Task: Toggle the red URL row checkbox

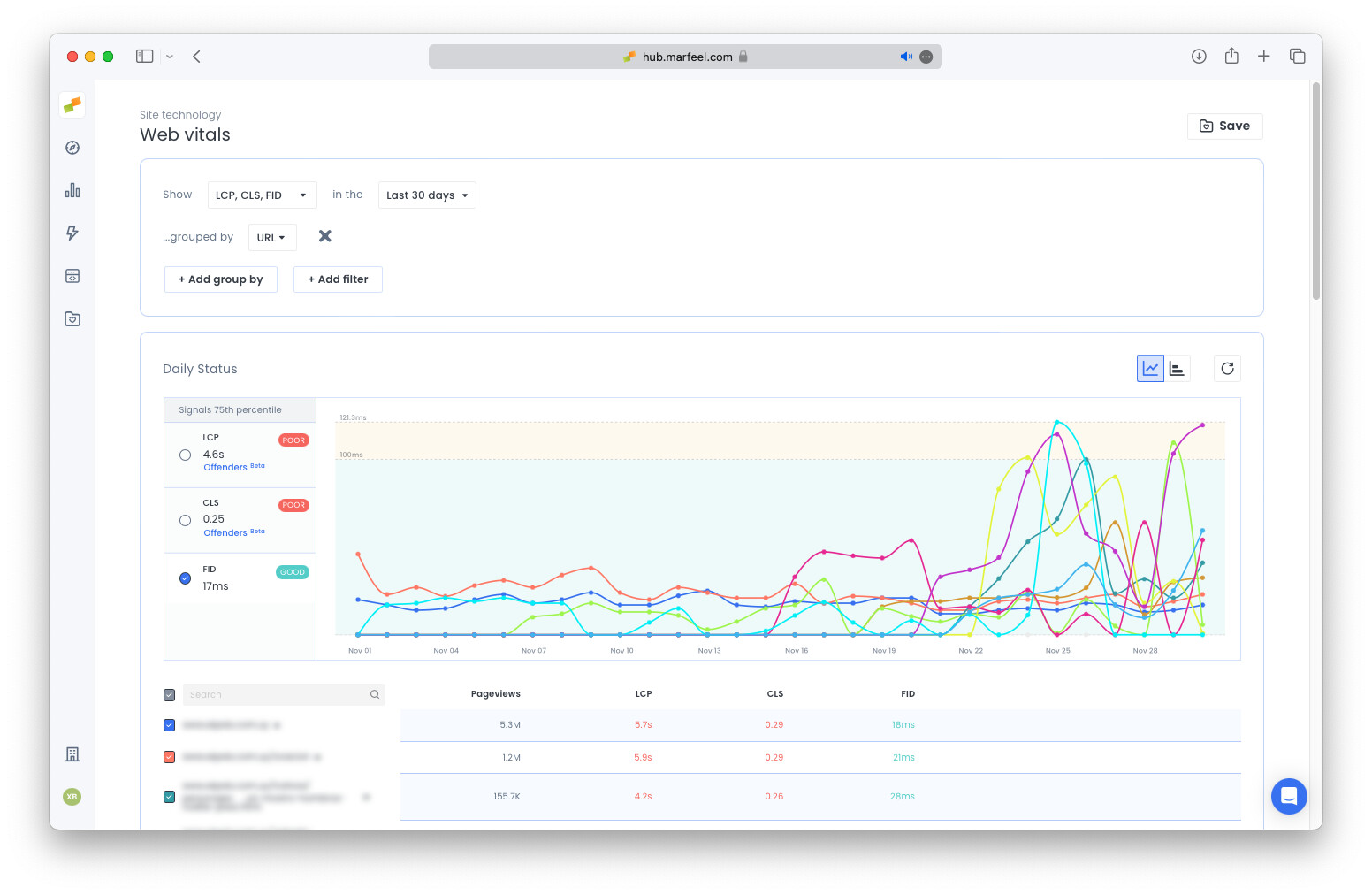Action: [170, 757]
